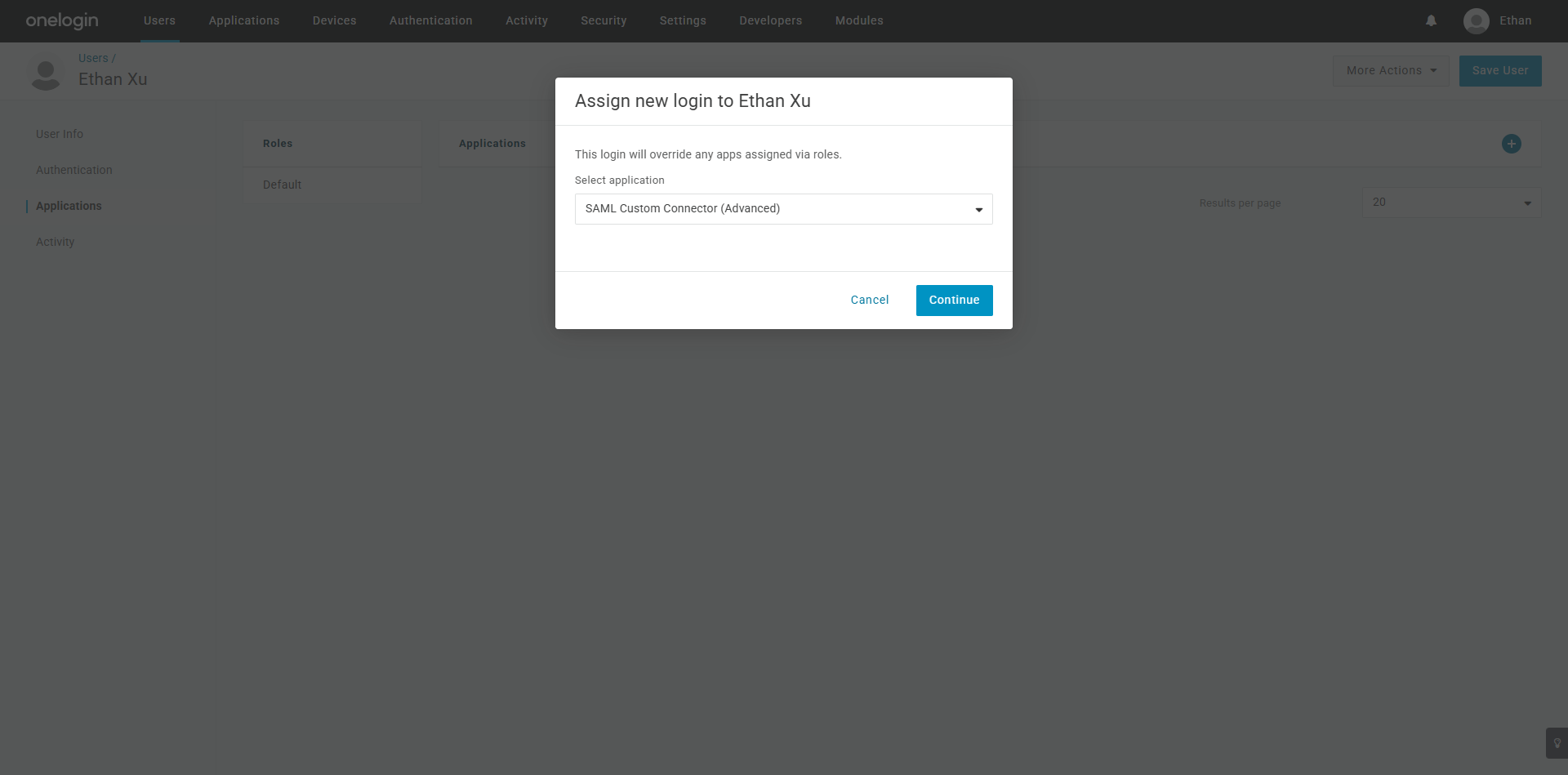
Task: Open the lightbulb help widget
Action: 1557,743
